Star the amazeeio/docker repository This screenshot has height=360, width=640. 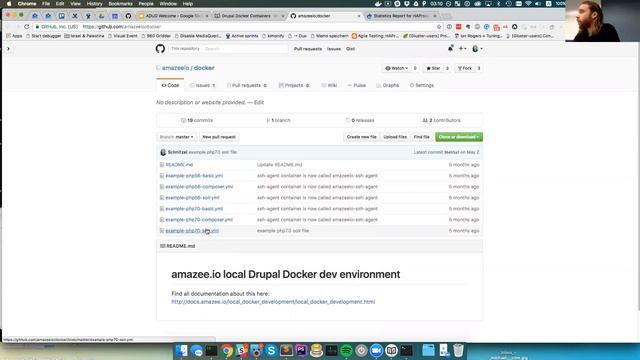coord(433,68)
